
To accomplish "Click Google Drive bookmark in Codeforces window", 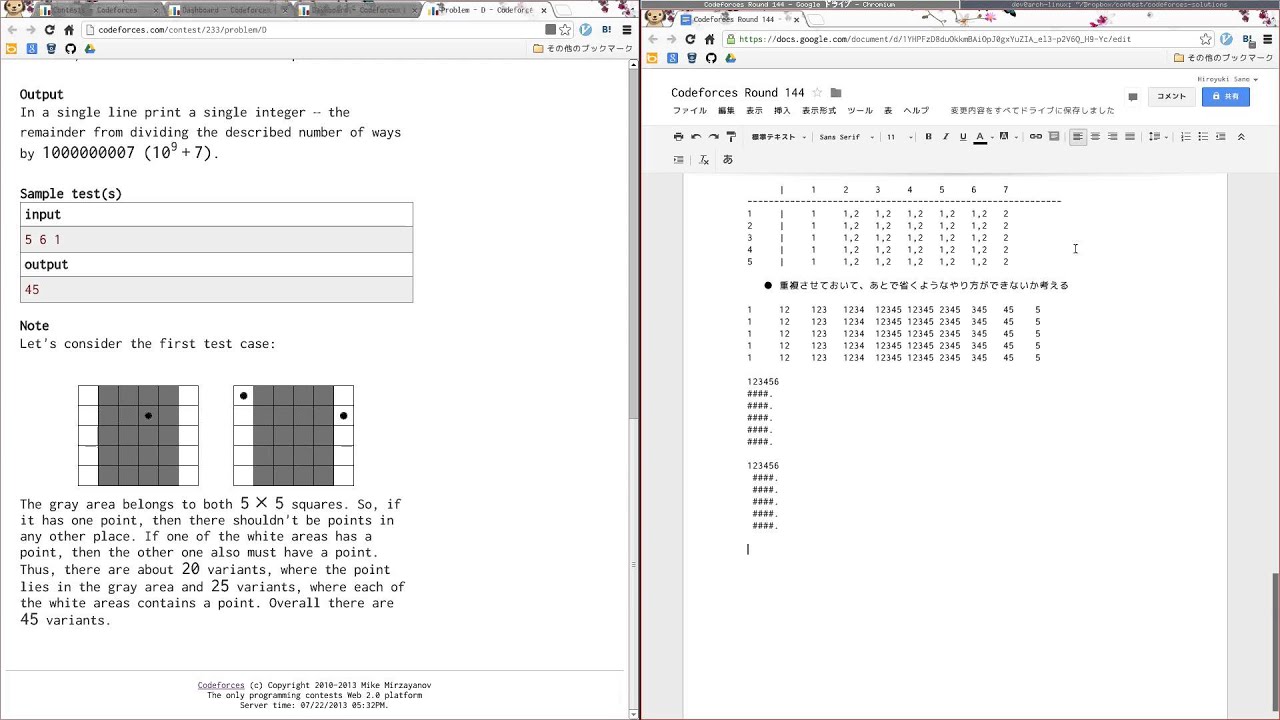I will tap(89, 49).
